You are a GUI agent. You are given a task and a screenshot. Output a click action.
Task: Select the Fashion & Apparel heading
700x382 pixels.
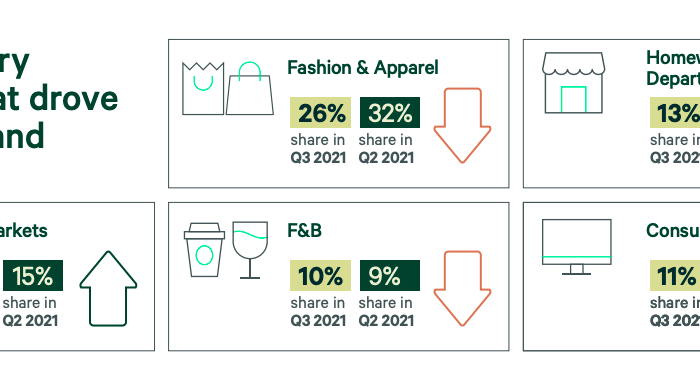click(x=362, y=68)
